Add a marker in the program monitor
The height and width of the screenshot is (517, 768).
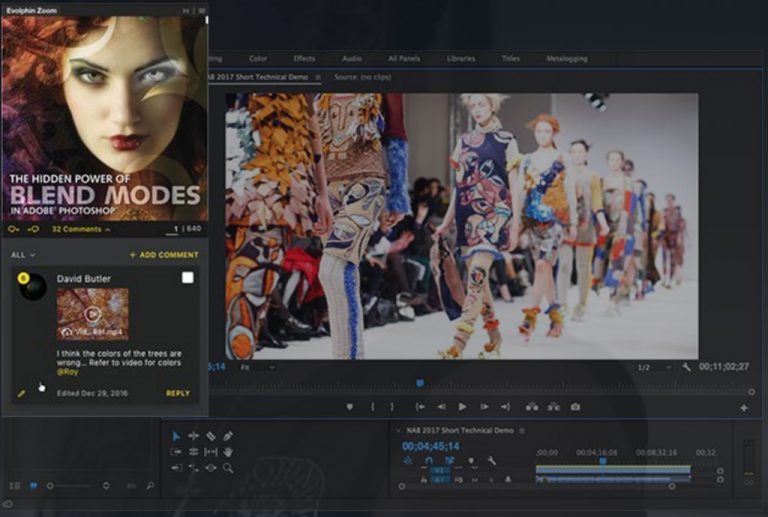349,407
